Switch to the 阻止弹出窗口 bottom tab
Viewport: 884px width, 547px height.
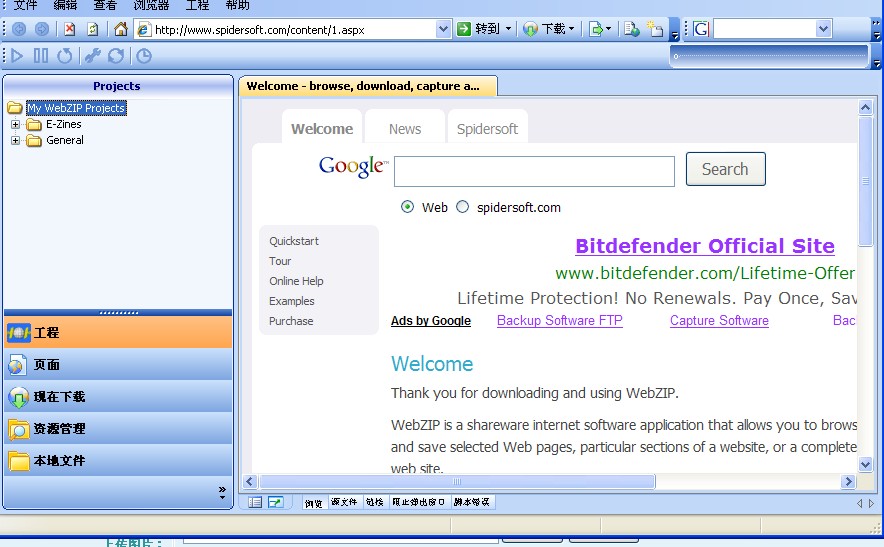(x=419, y=502)
